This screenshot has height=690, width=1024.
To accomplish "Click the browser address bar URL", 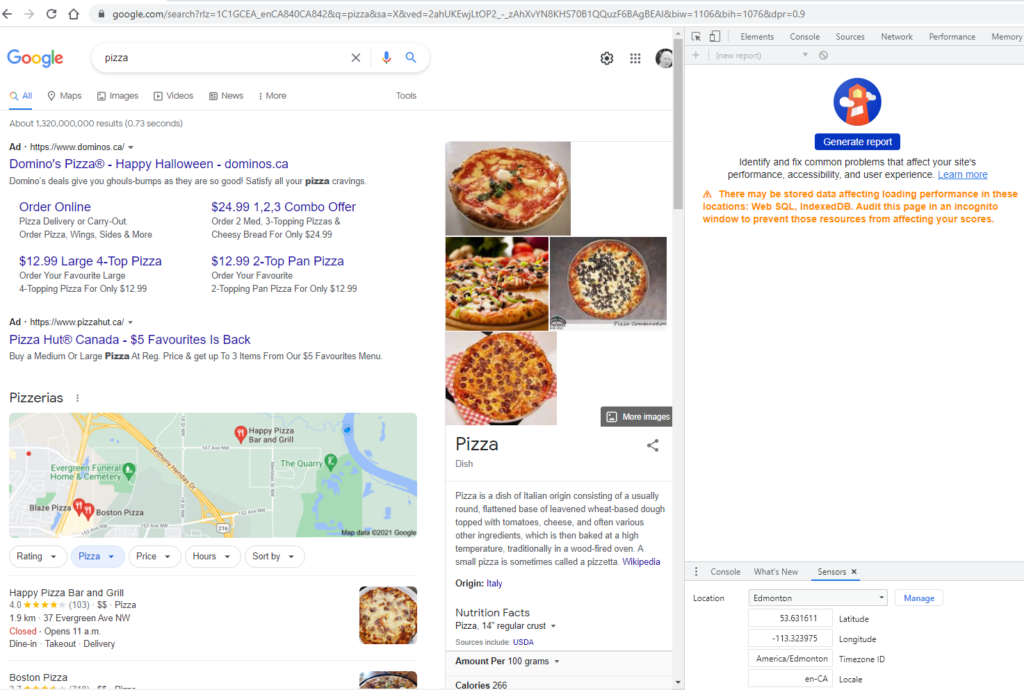I will 458,14.
